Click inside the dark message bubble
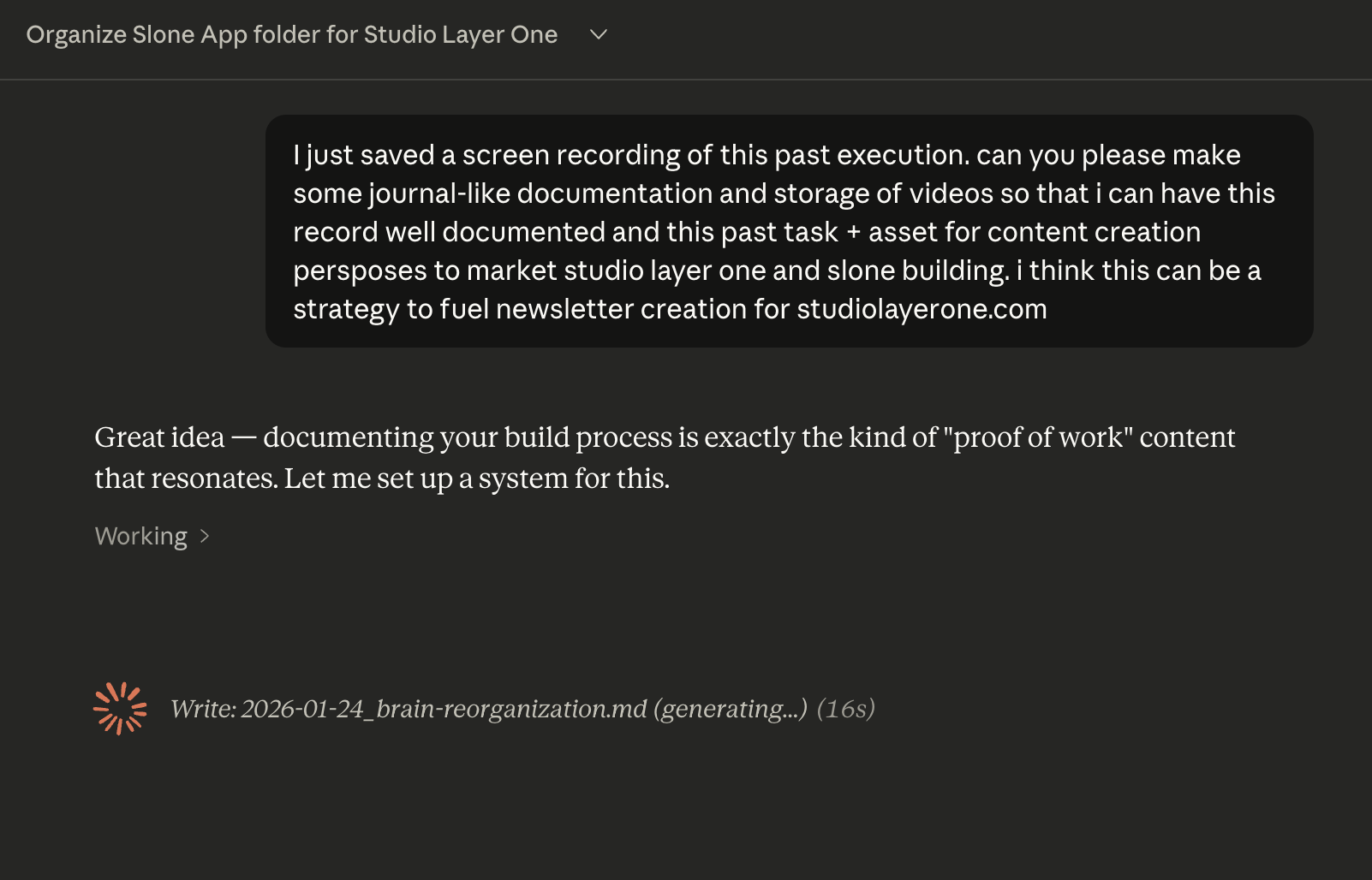This screenshot has height=880, width=1372. [x=788, y=231]
